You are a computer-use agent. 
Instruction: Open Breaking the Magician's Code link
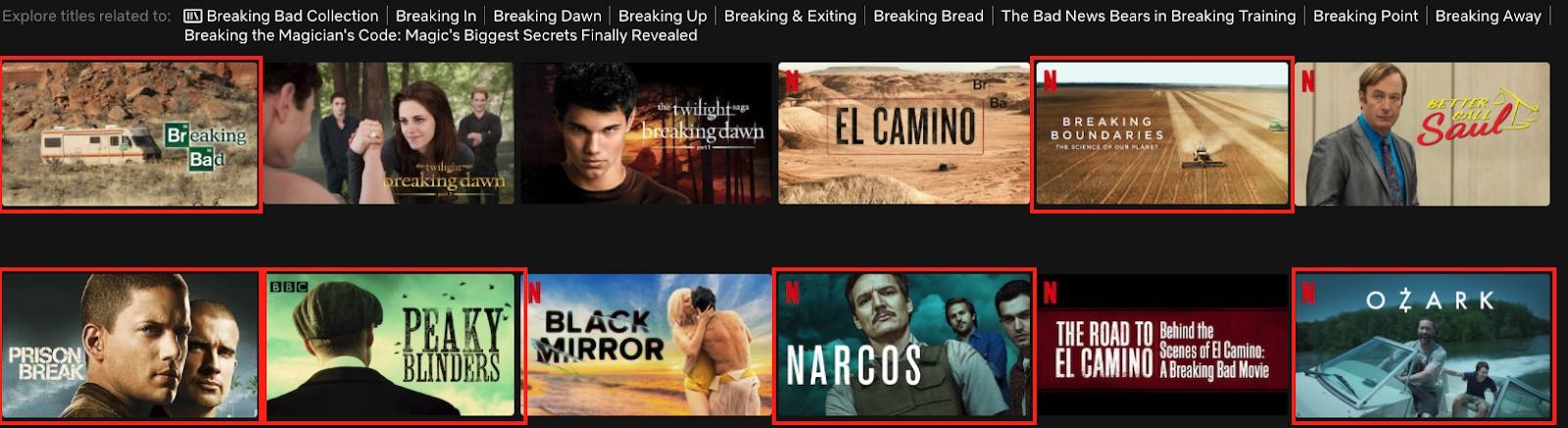click(441, 35)
